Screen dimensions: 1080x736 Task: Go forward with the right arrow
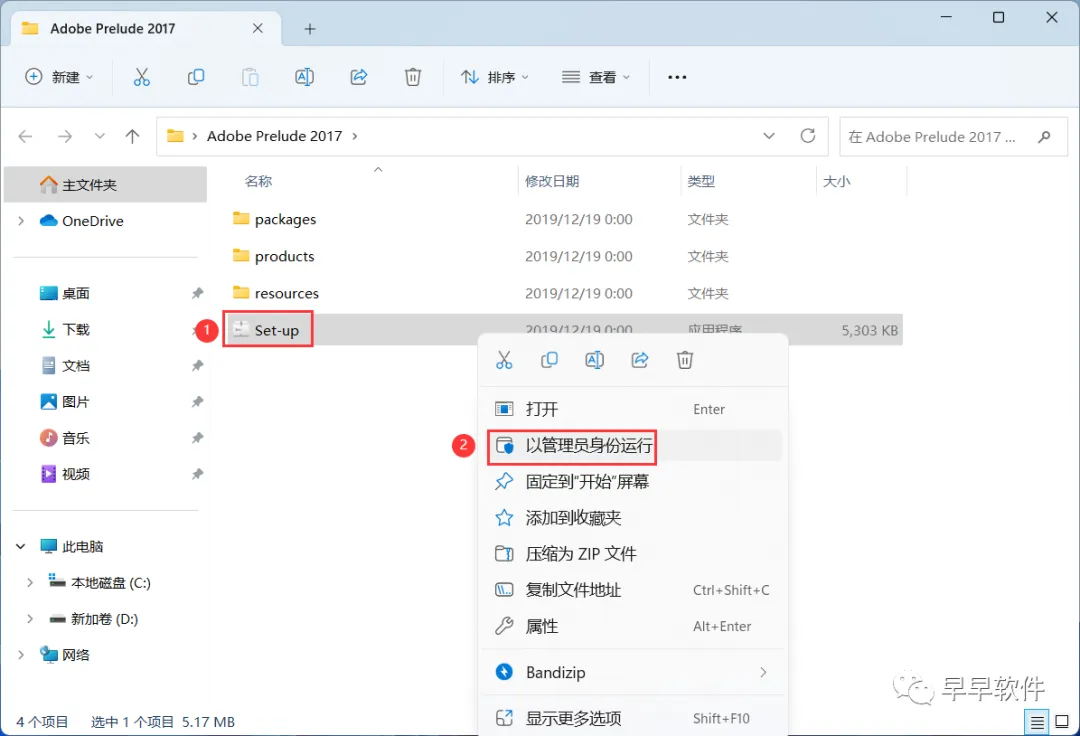coord(65,136)
